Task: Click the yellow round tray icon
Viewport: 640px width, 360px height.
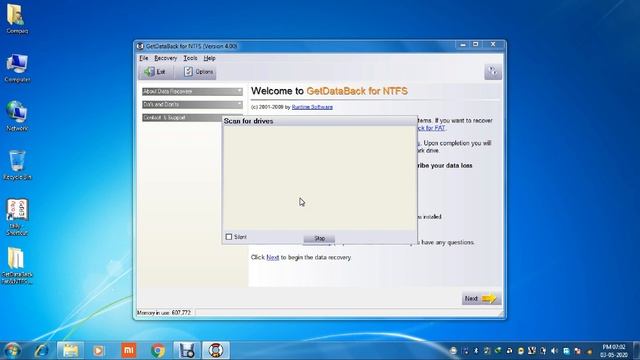Action: (521, 351)
